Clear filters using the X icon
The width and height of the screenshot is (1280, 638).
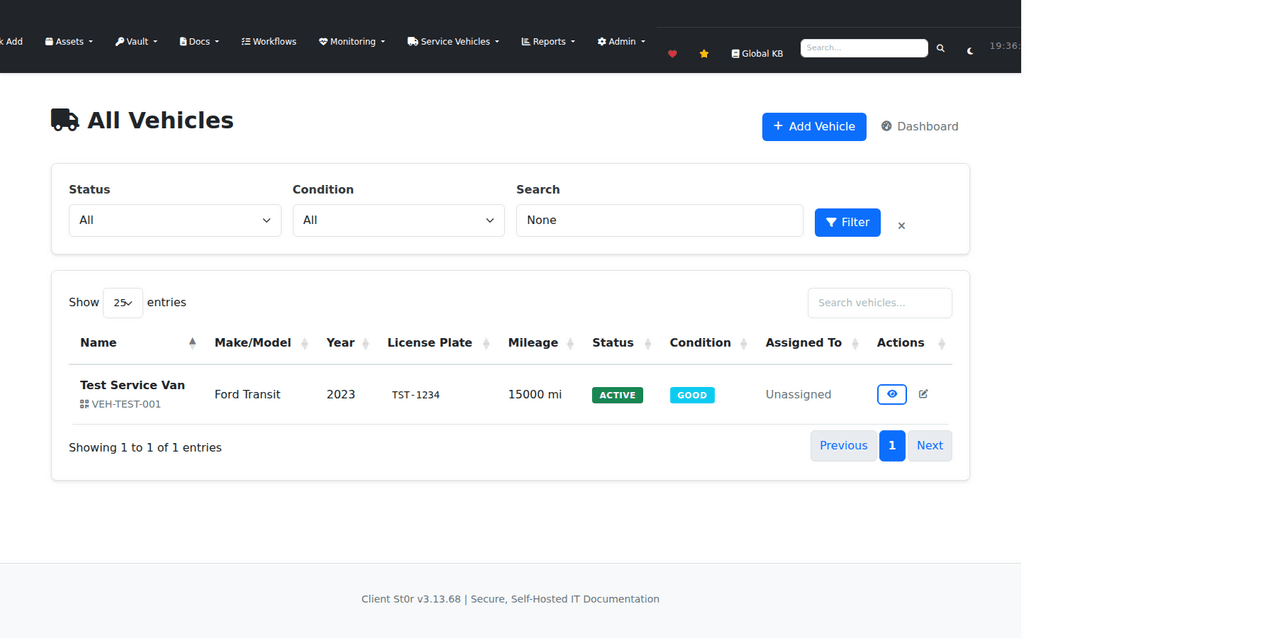(901, 226)
